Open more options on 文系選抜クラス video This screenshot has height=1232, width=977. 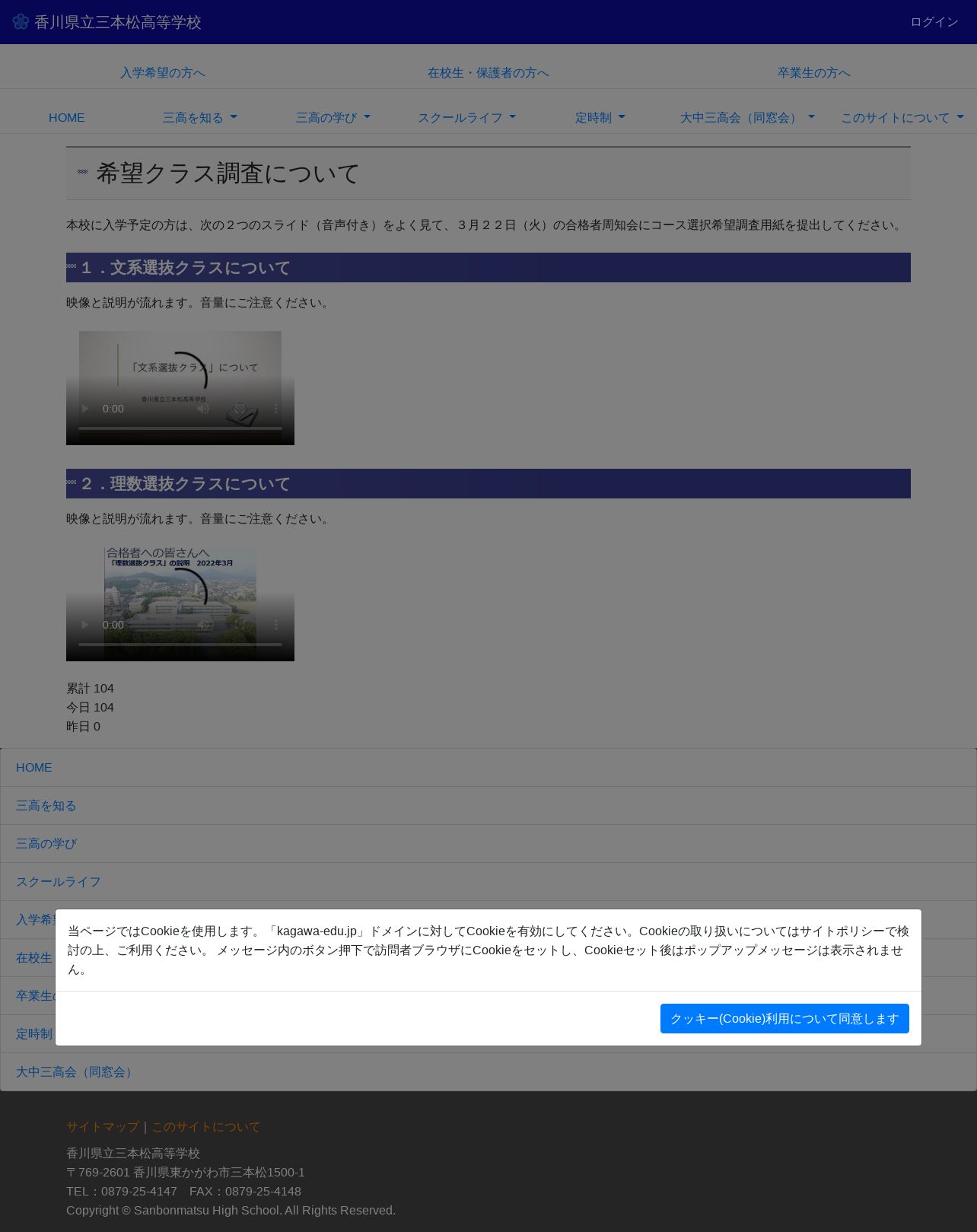[x=276, y=409]
